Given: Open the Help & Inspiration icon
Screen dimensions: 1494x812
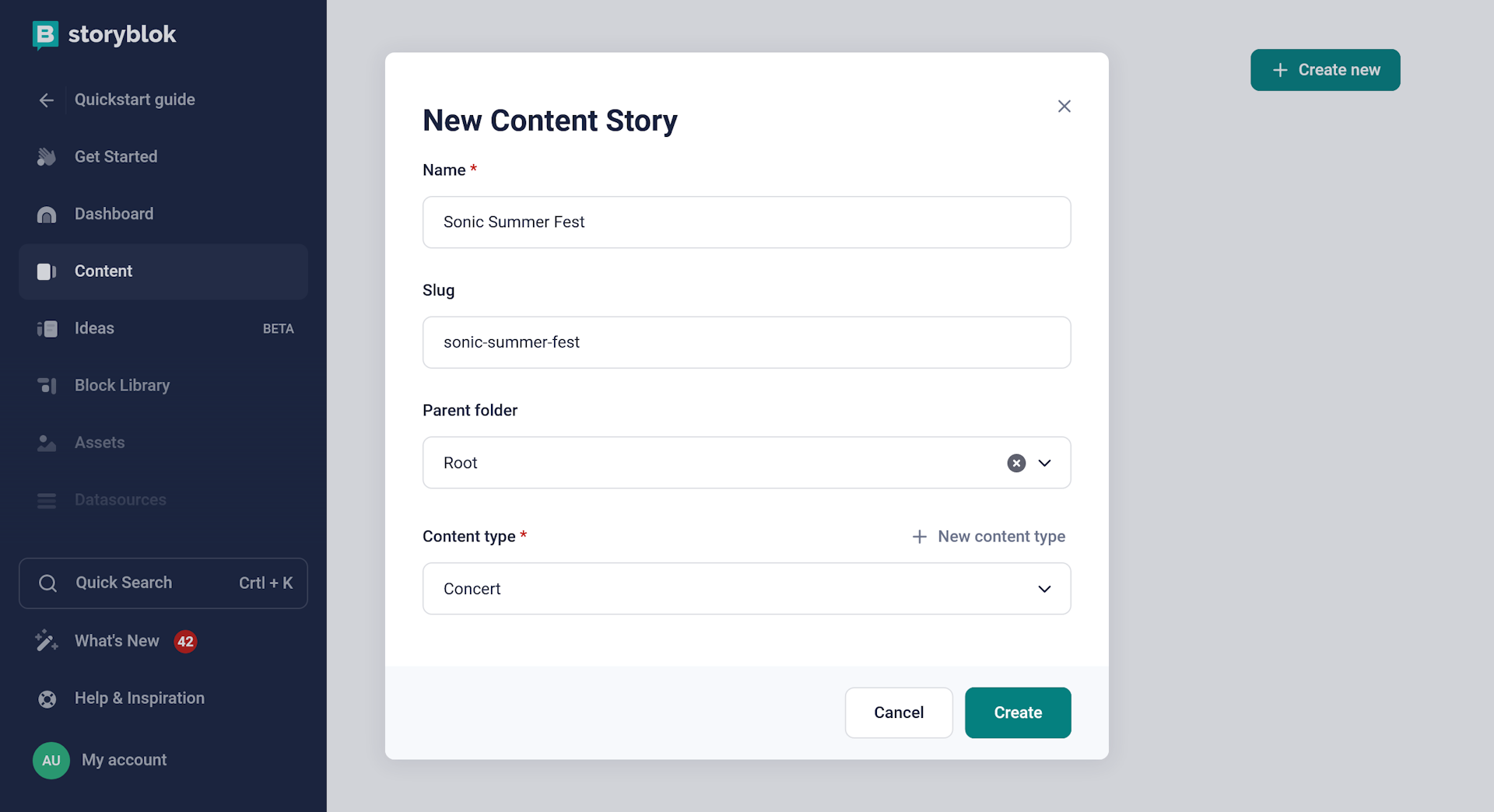Looking at the screenshot, I should [x=47, y=698].
